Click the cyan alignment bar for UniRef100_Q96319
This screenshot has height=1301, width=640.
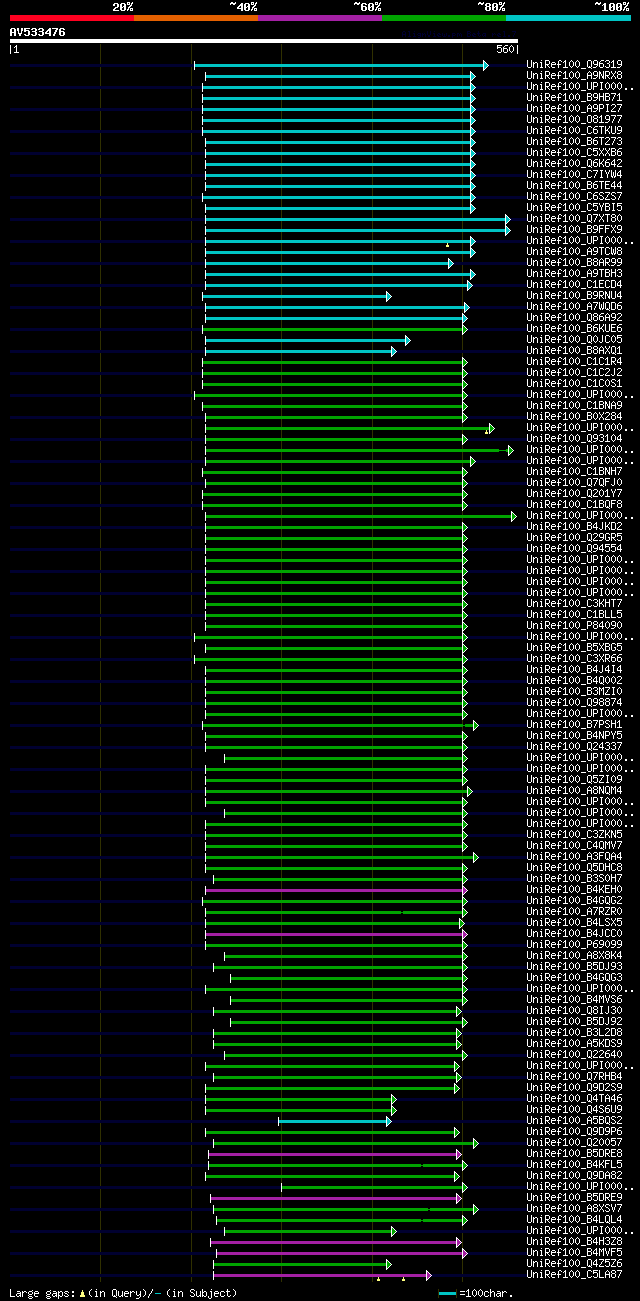tap(341, 65)
